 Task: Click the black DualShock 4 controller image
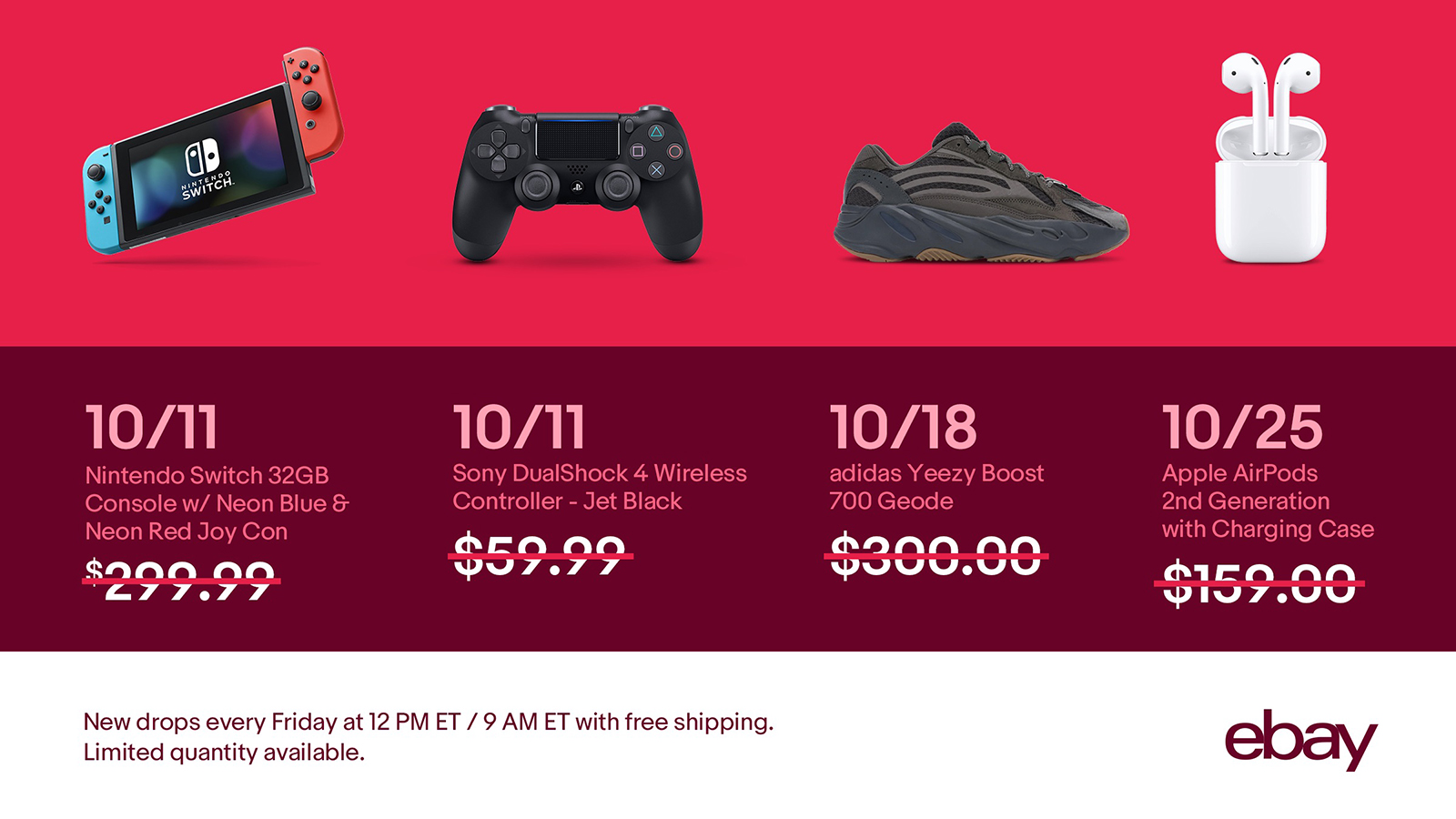coord(578,184)
